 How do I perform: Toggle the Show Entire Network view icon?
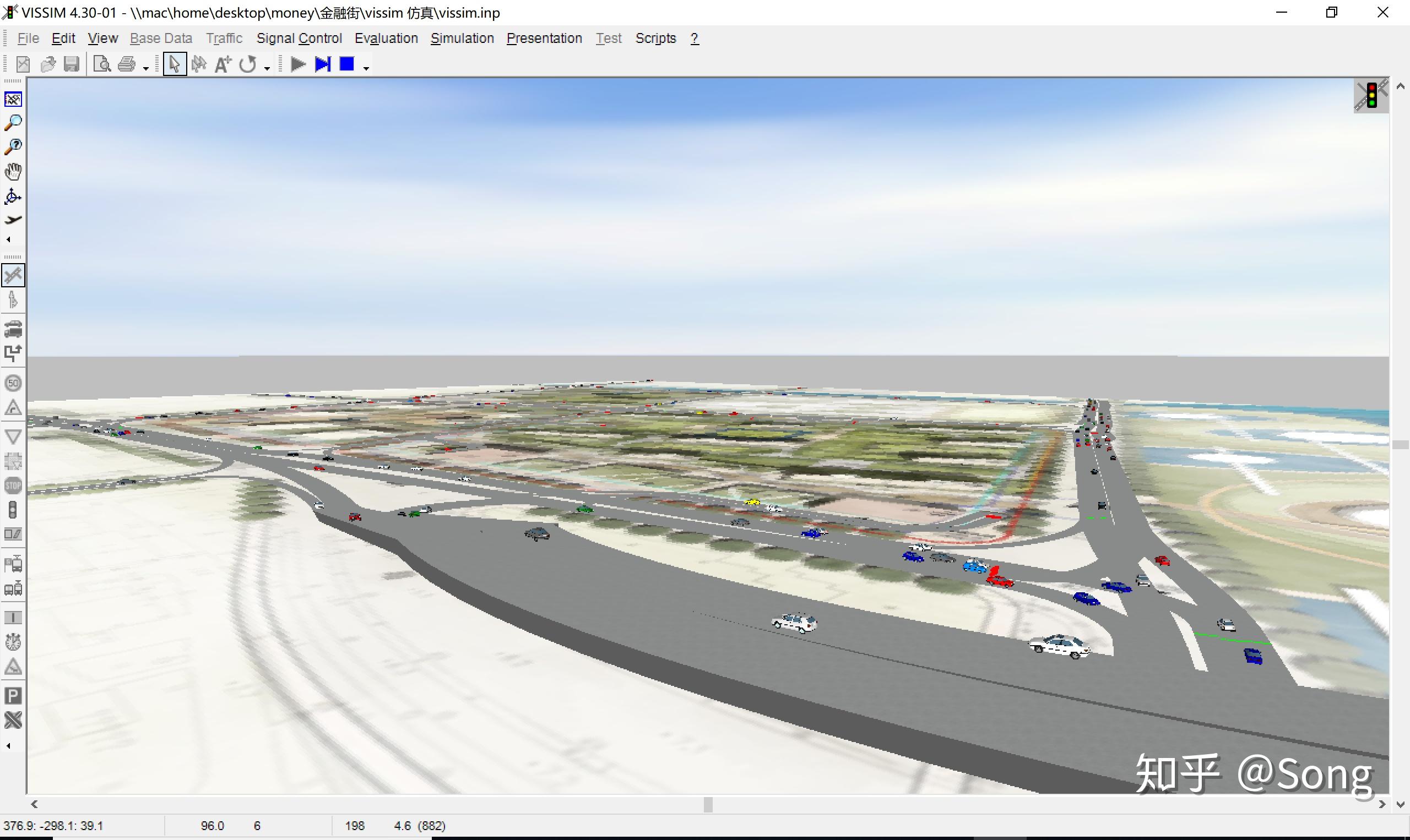(x=13, y=100)
